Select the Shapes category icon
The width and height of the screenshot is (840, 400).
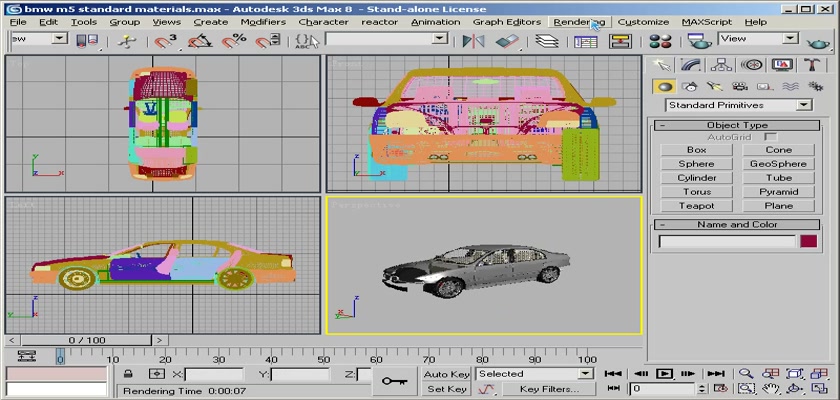691,86
